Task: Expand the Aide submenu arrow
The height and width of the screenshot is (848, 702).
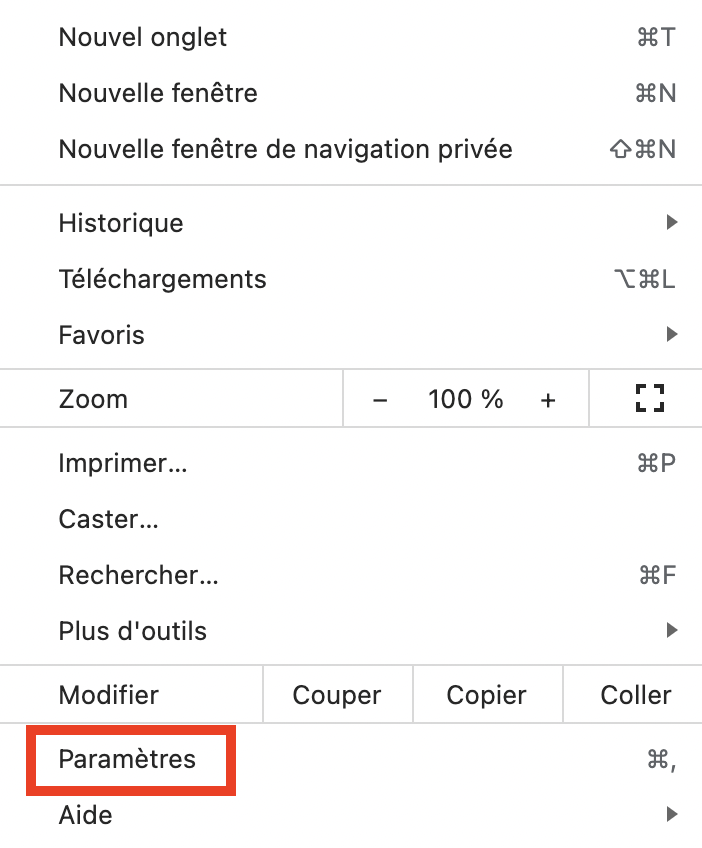Action: (672, 814)
